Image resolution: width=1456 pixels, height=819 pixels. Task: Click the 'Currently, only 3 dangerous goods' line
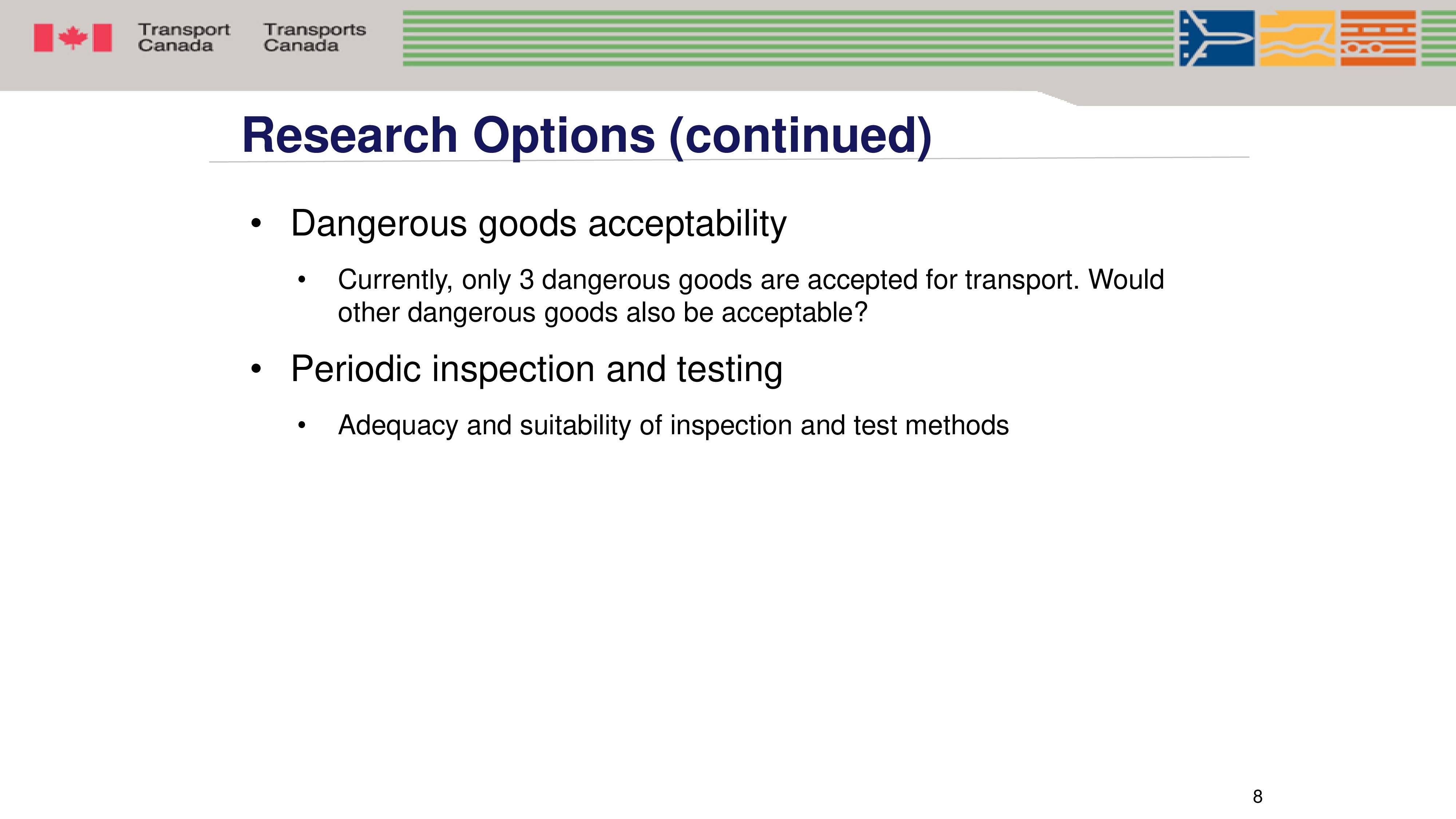[751, 280]
